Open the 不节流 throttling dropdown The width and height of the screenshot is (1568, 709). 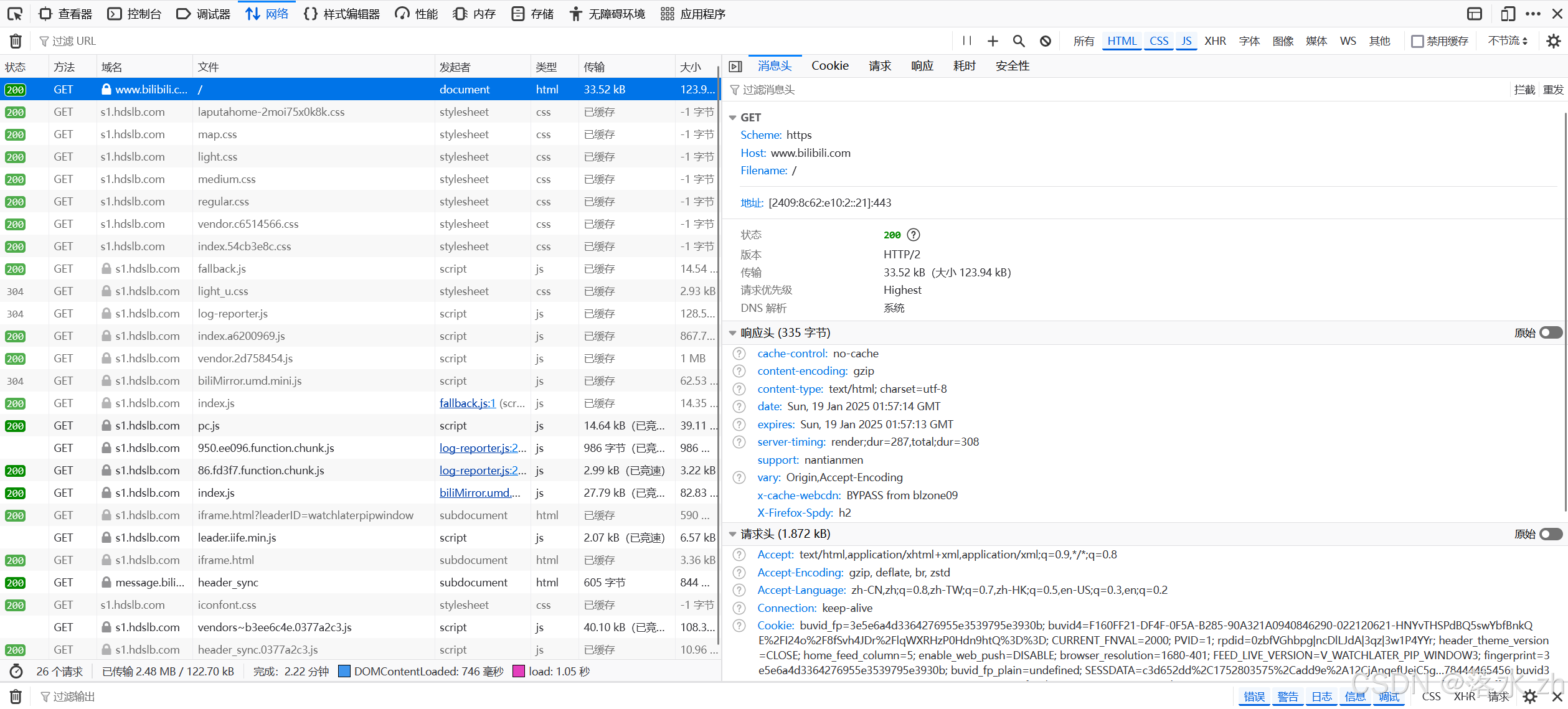(1507, 41)
